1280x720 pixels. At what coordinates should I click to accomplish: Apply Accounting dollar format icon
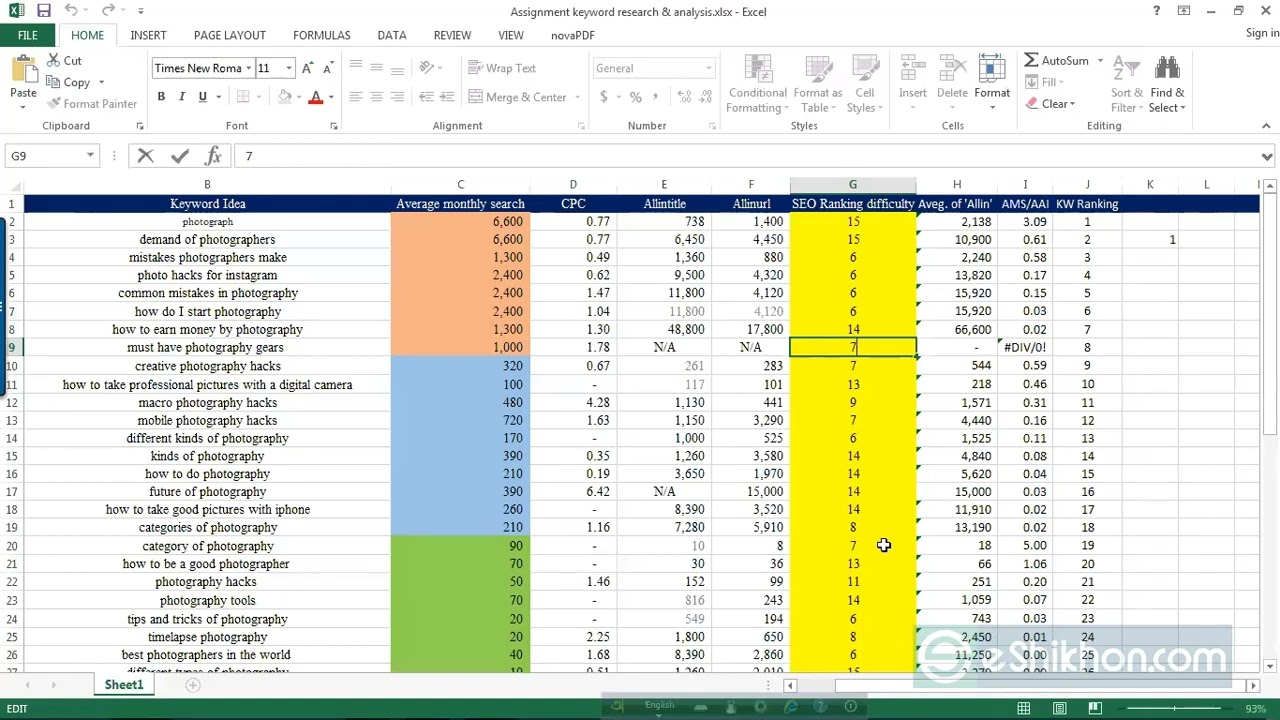click(x=604, y=97)
